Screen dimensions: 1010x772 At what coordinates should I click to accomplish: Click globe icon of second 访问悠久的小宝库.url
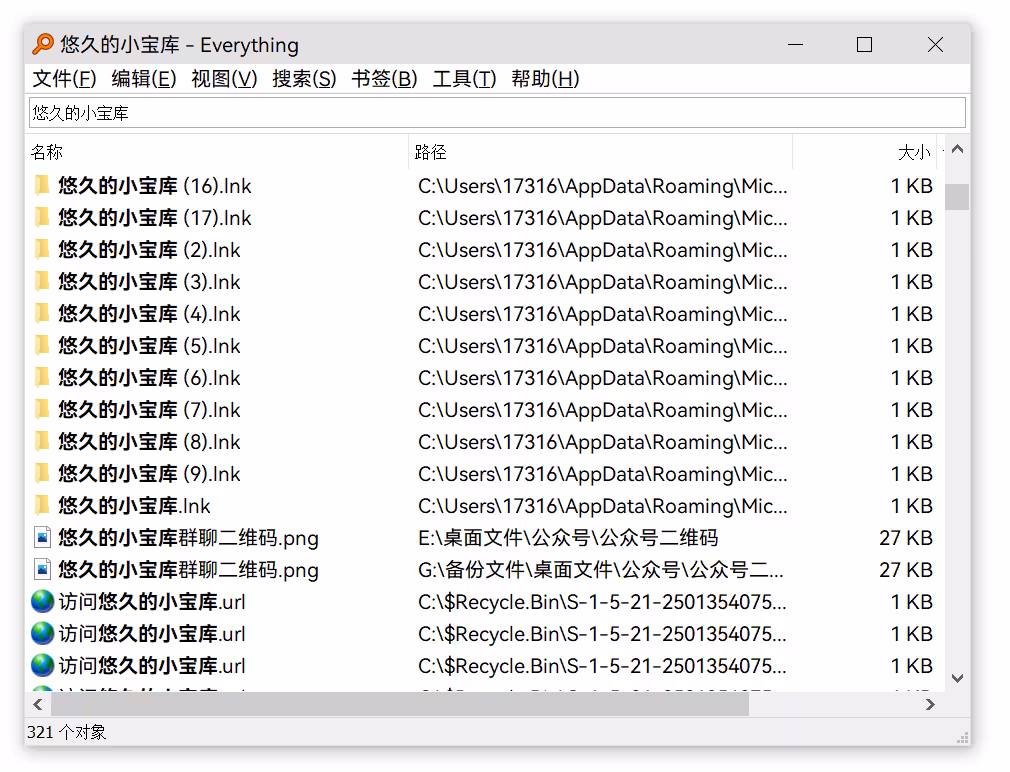(42, 634)
